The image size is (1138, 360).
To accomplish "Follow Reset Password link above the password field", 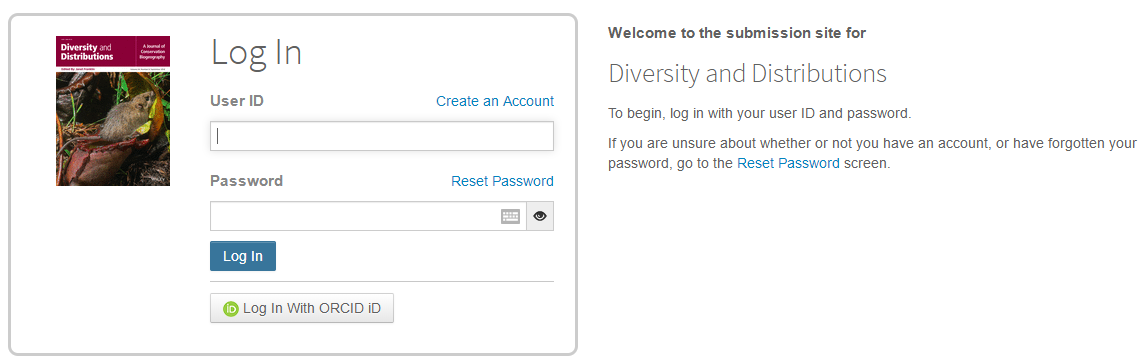I will click(x=502, y=181).
